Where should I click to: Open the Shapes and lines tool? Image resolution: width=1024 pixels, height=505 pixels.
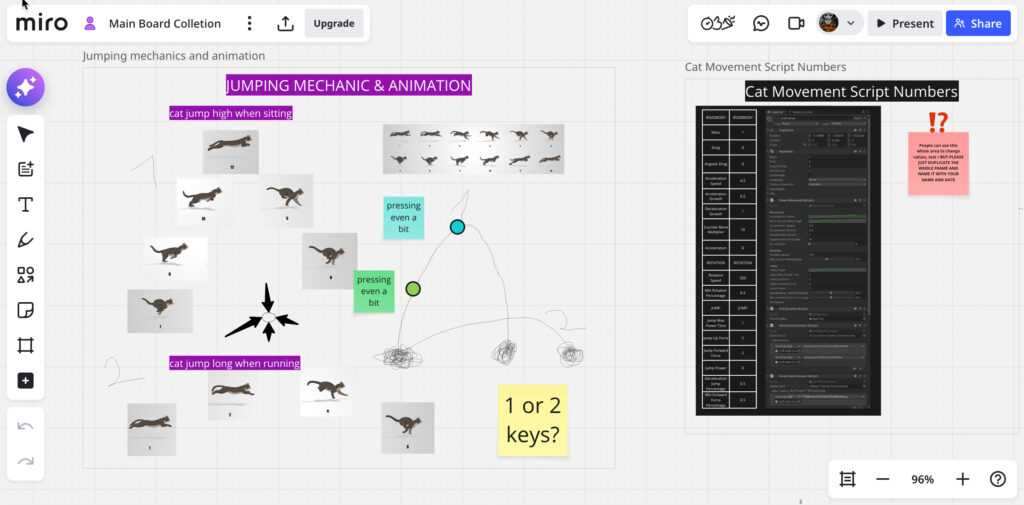pyautogui.click(x=26, y=275)
